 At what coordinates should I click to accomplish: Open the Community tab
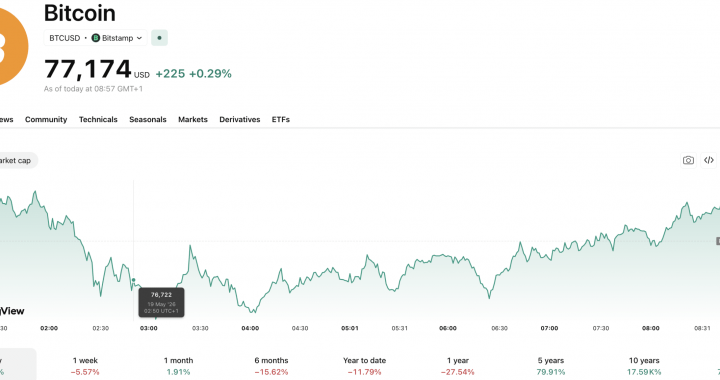point(46,119)
